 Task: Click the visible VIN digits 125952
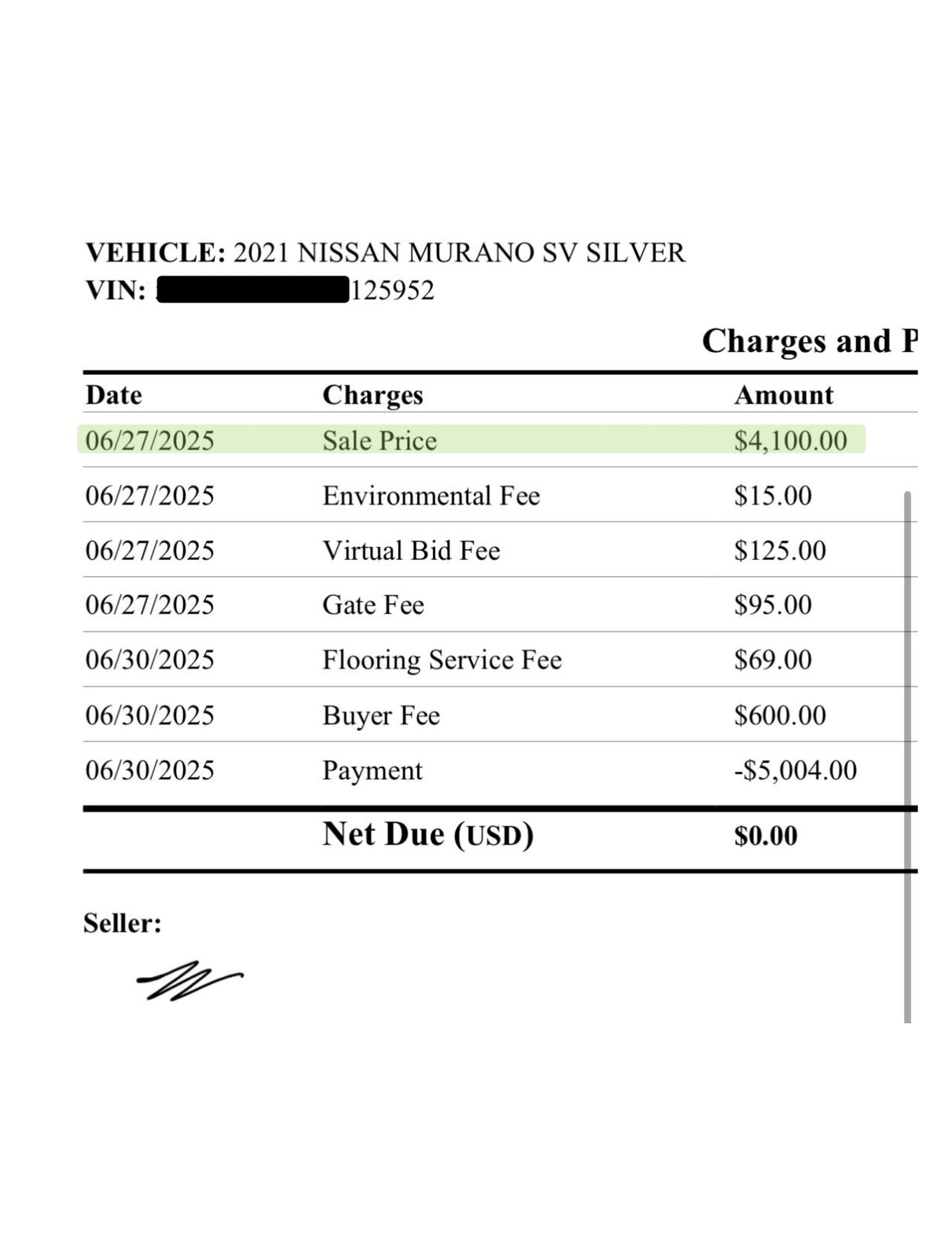[393, 290]
